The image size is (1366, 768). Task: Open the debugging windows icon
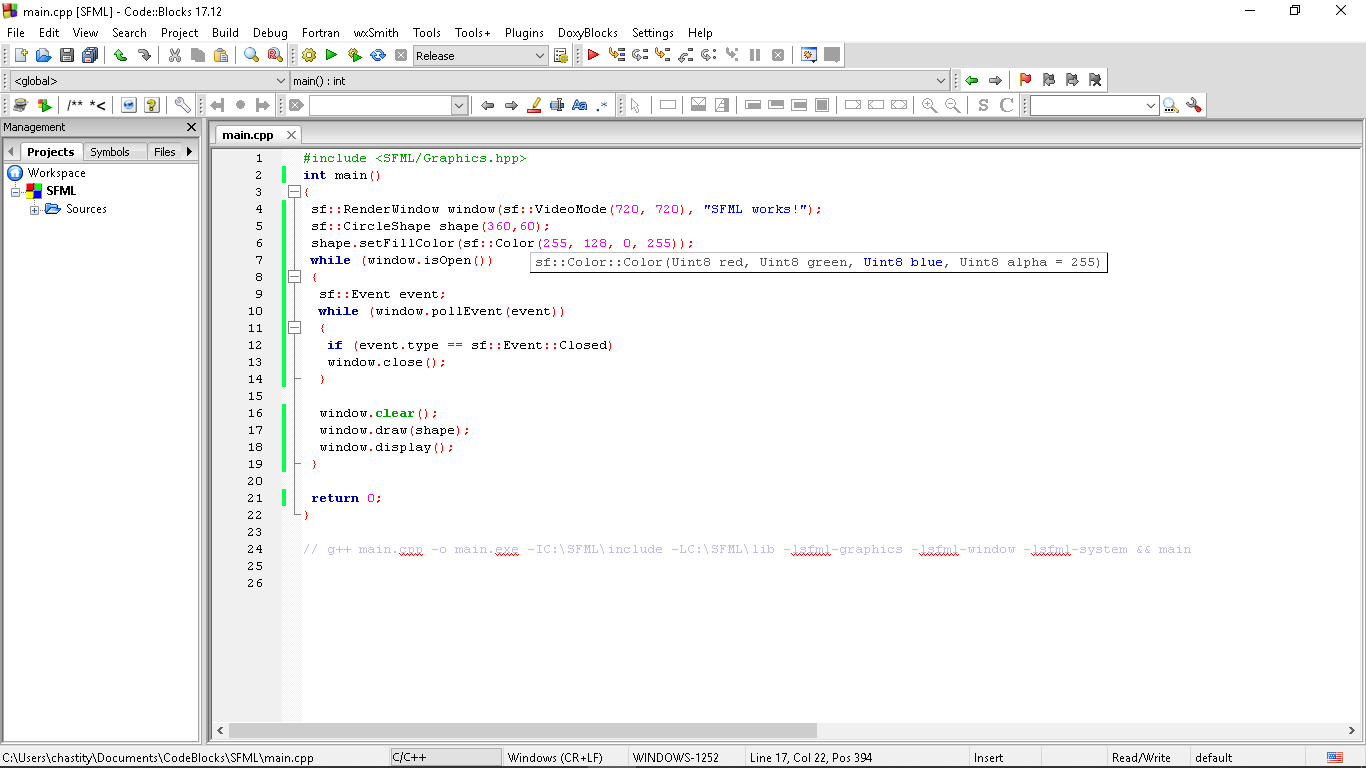(807, 55)
